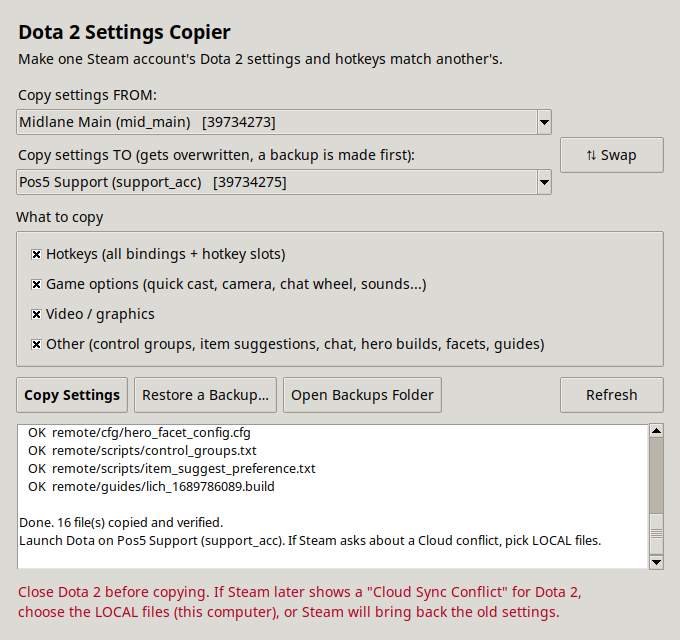The image size is (680, 640).
Task: Click log line item_suggest_preference.txt
Action: (172, 469)
